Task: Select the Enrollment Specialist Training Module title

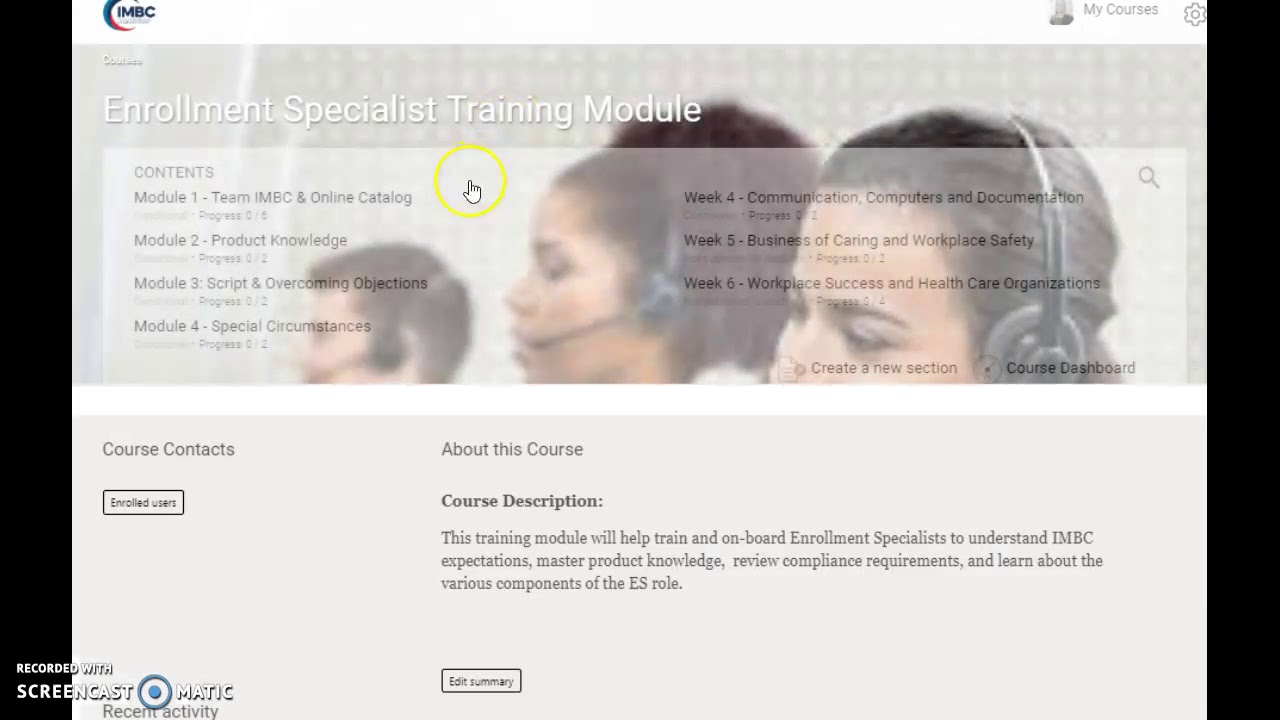Action: point(402,109)
